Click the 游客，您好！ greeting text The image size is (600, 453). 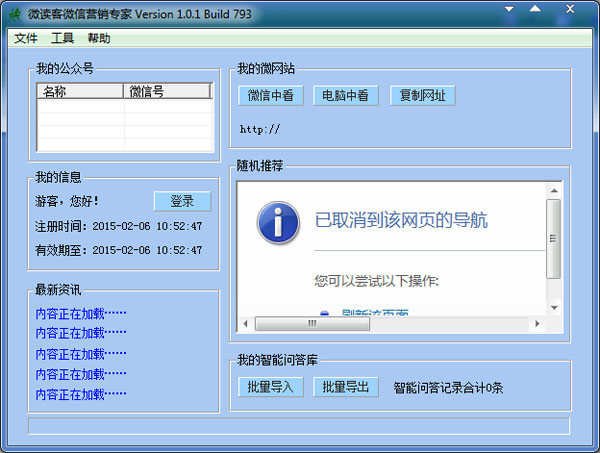pyautogui.click(x=67, y=201)
